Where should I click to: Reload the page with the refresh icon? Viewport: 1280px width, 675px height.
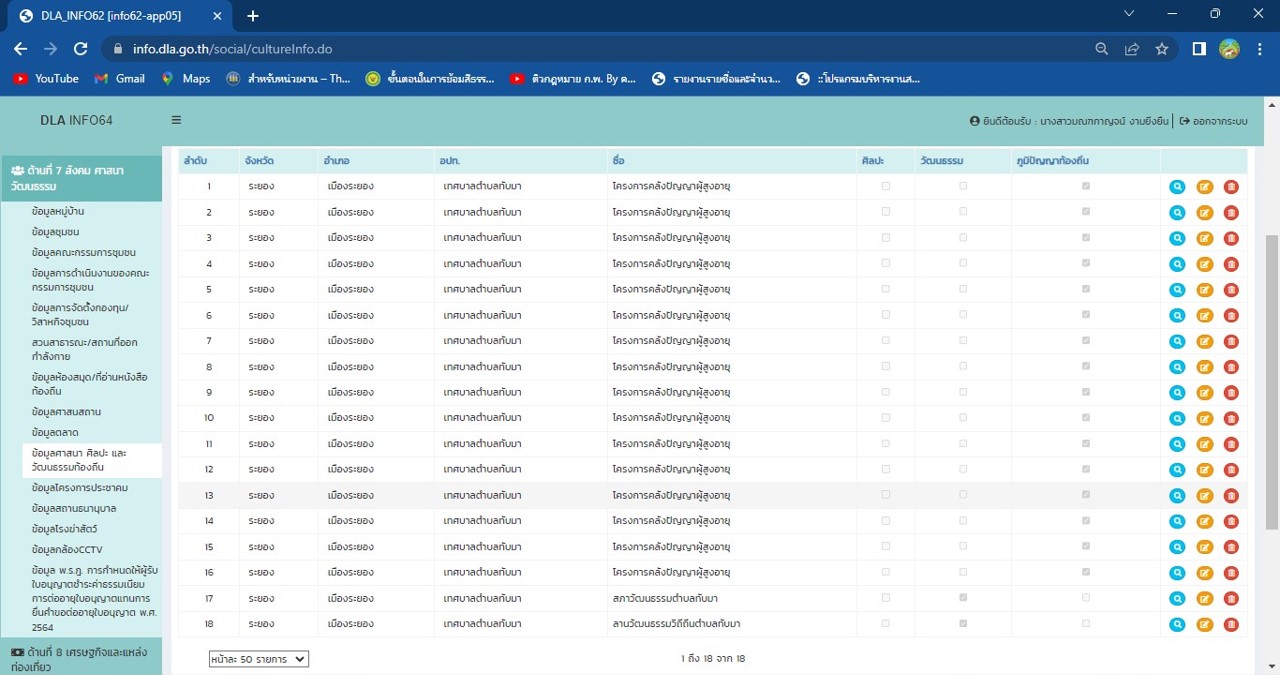tap(81, 48)
